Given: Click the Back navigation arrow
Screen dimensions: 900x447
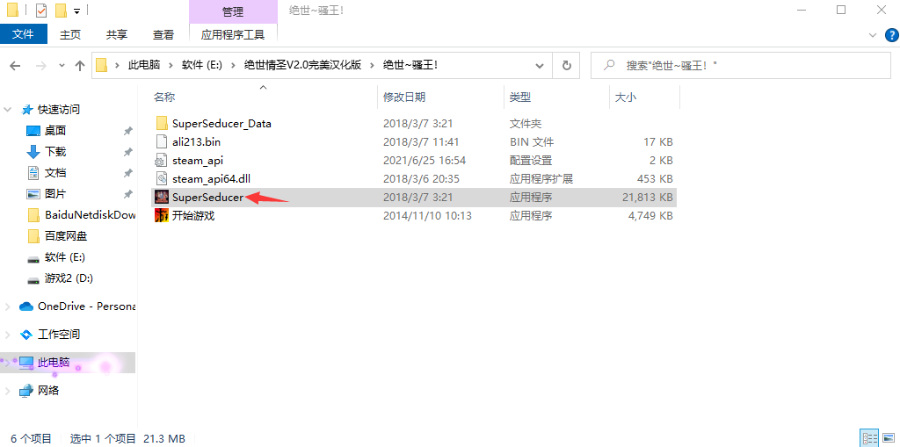Looking at the screenshot, I should coord(15,65).
